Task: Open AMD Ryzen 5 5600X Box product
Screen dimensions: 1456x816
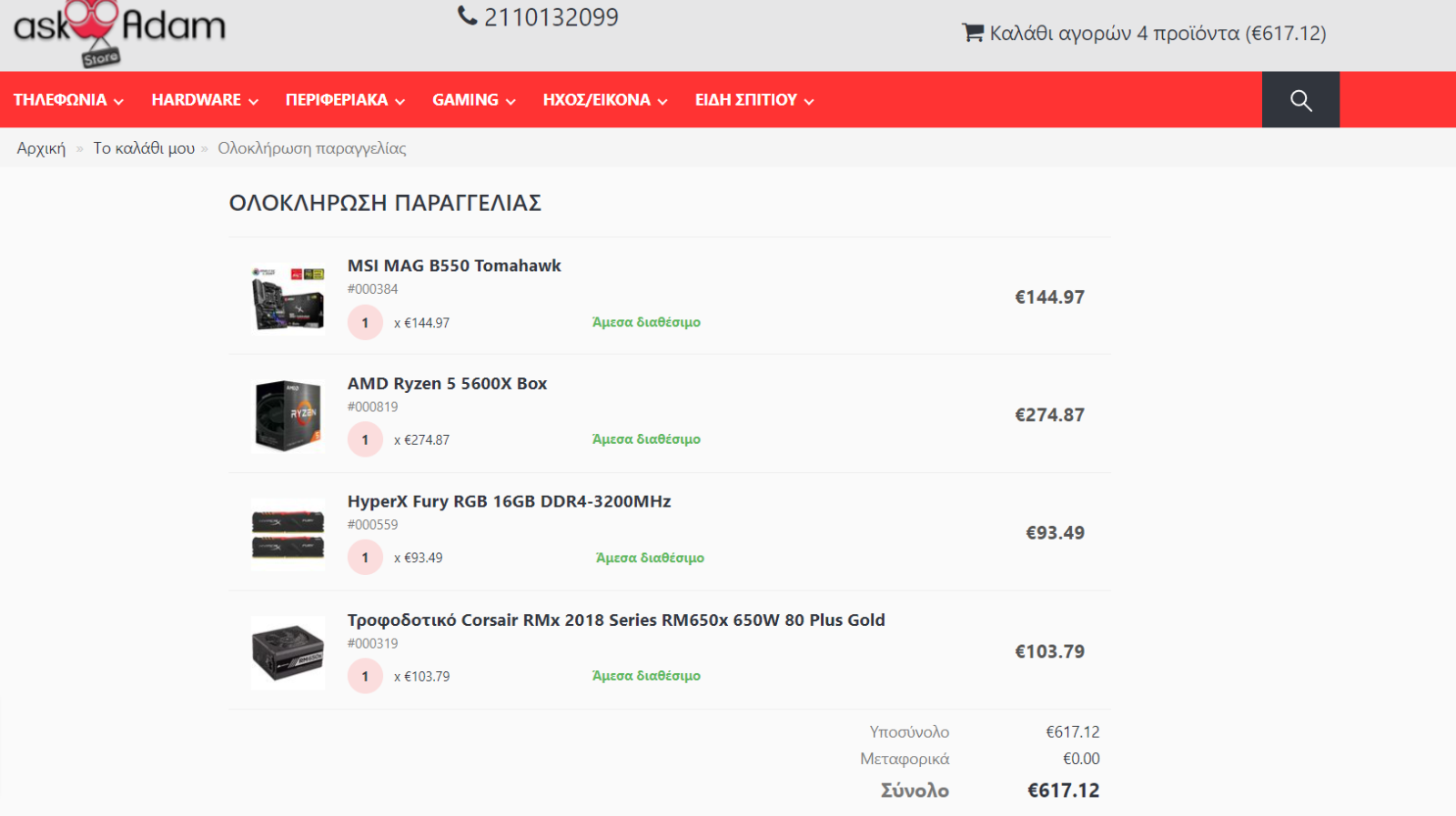Action: tap(447, 384)
